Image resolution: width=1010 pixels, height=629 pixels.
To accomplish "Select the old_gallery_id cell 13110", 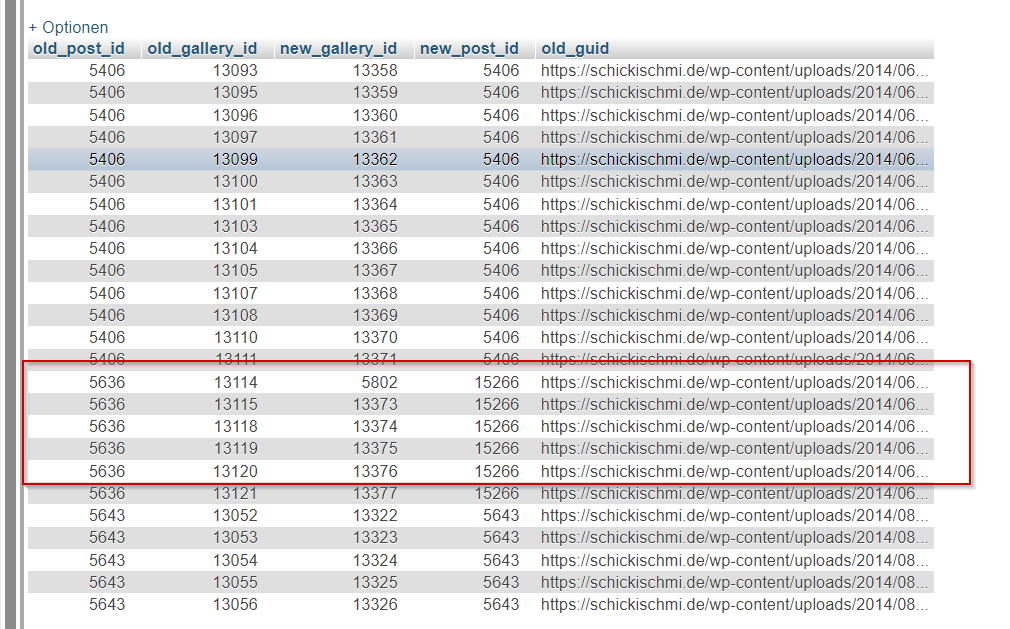I will pos(235,337).
